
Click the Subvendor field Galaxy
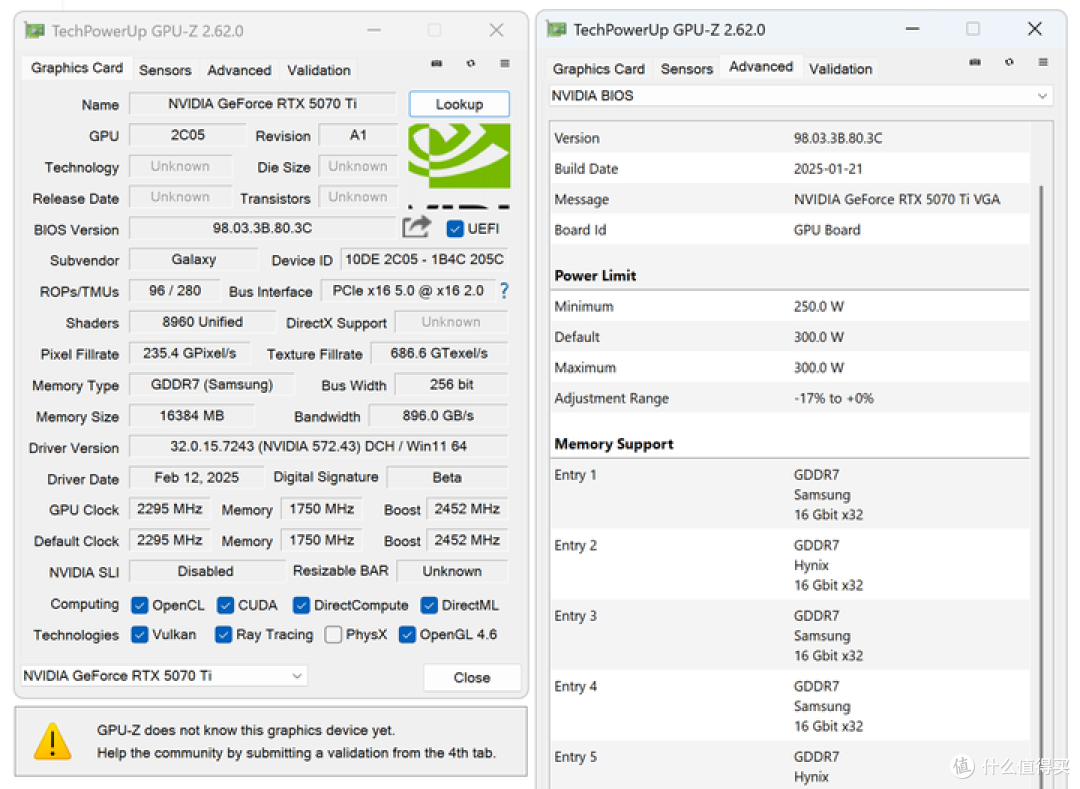(x=194, y=260)
